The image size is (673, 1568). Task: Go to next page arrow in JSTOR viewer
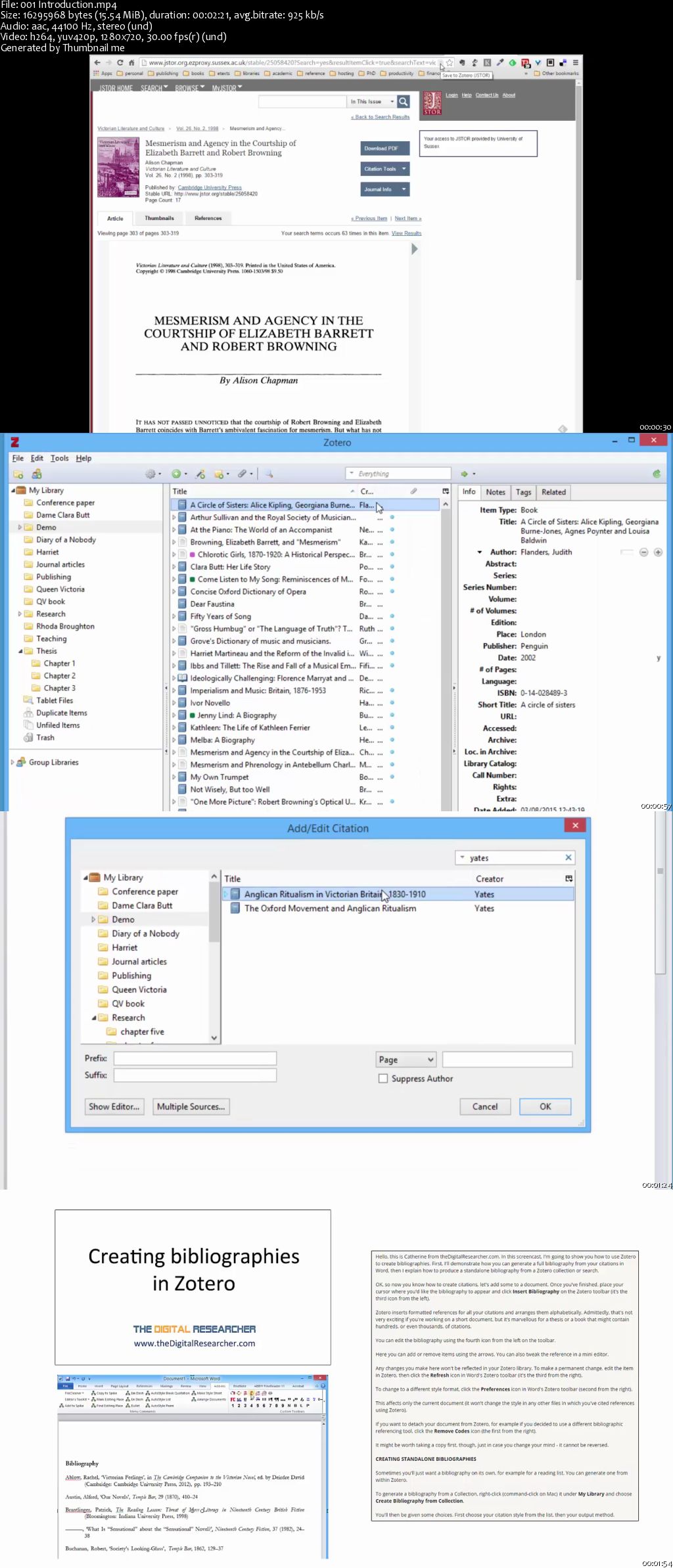415,250
